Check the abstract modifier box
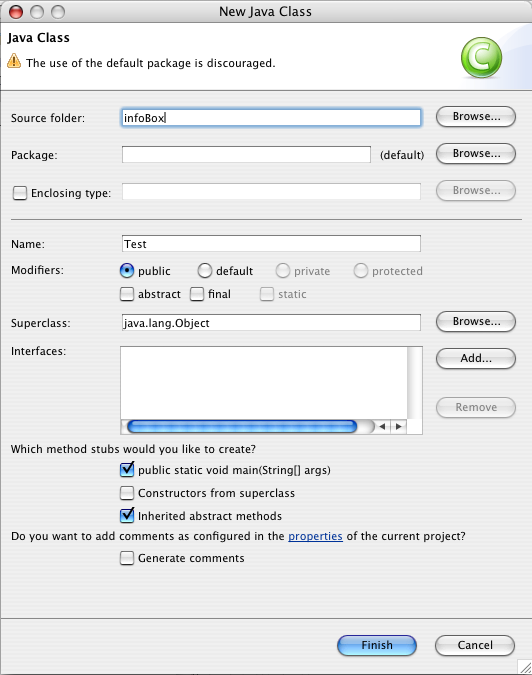Screen dimensions: 532x675 [x=127, y=294]
